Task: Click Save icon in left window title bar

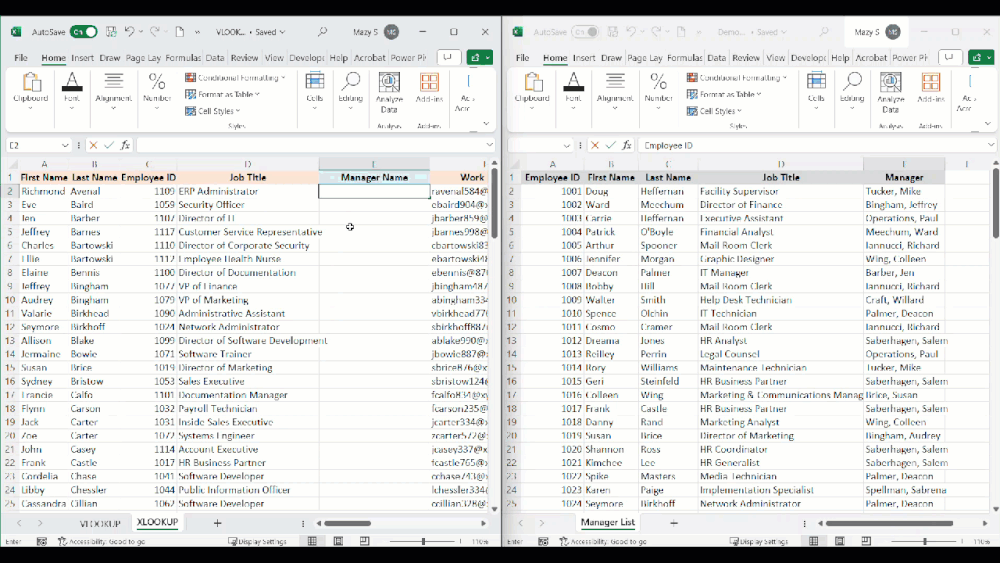Action: (111, 32)
